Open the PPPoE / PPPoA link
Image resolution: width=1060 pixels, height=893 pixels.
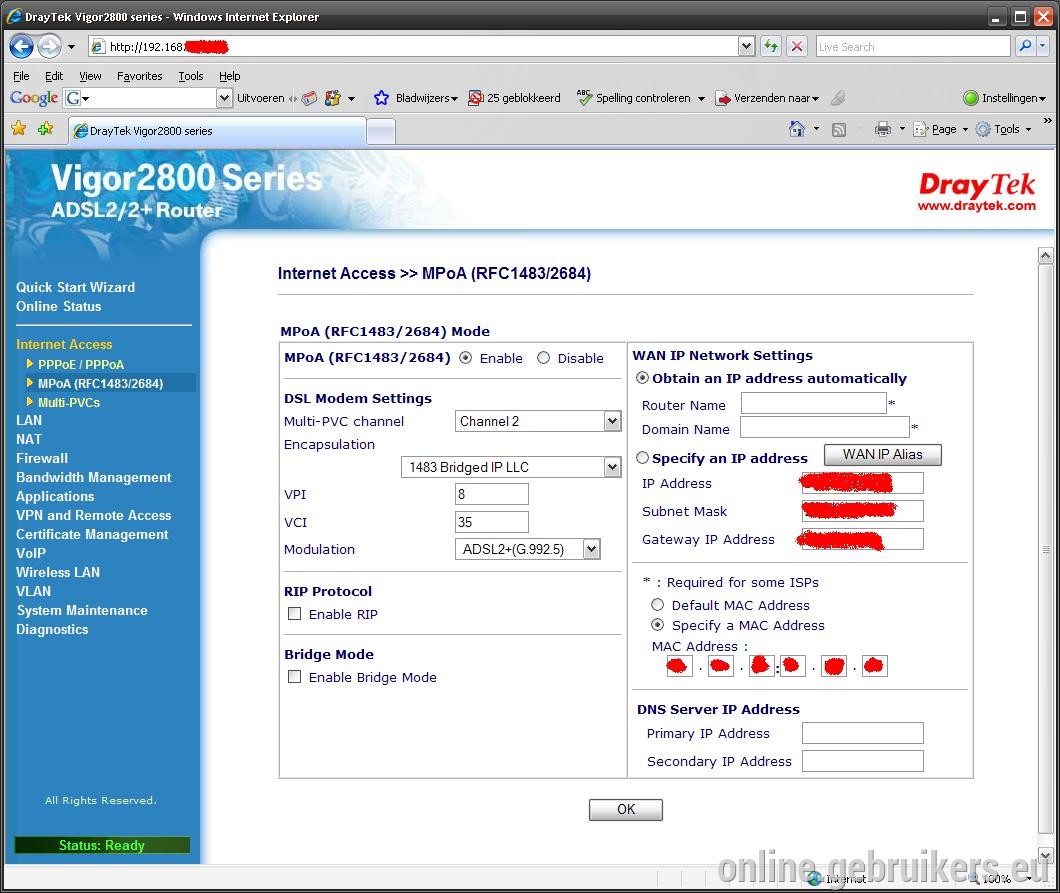pyautogui.click(x=81, y=364)
